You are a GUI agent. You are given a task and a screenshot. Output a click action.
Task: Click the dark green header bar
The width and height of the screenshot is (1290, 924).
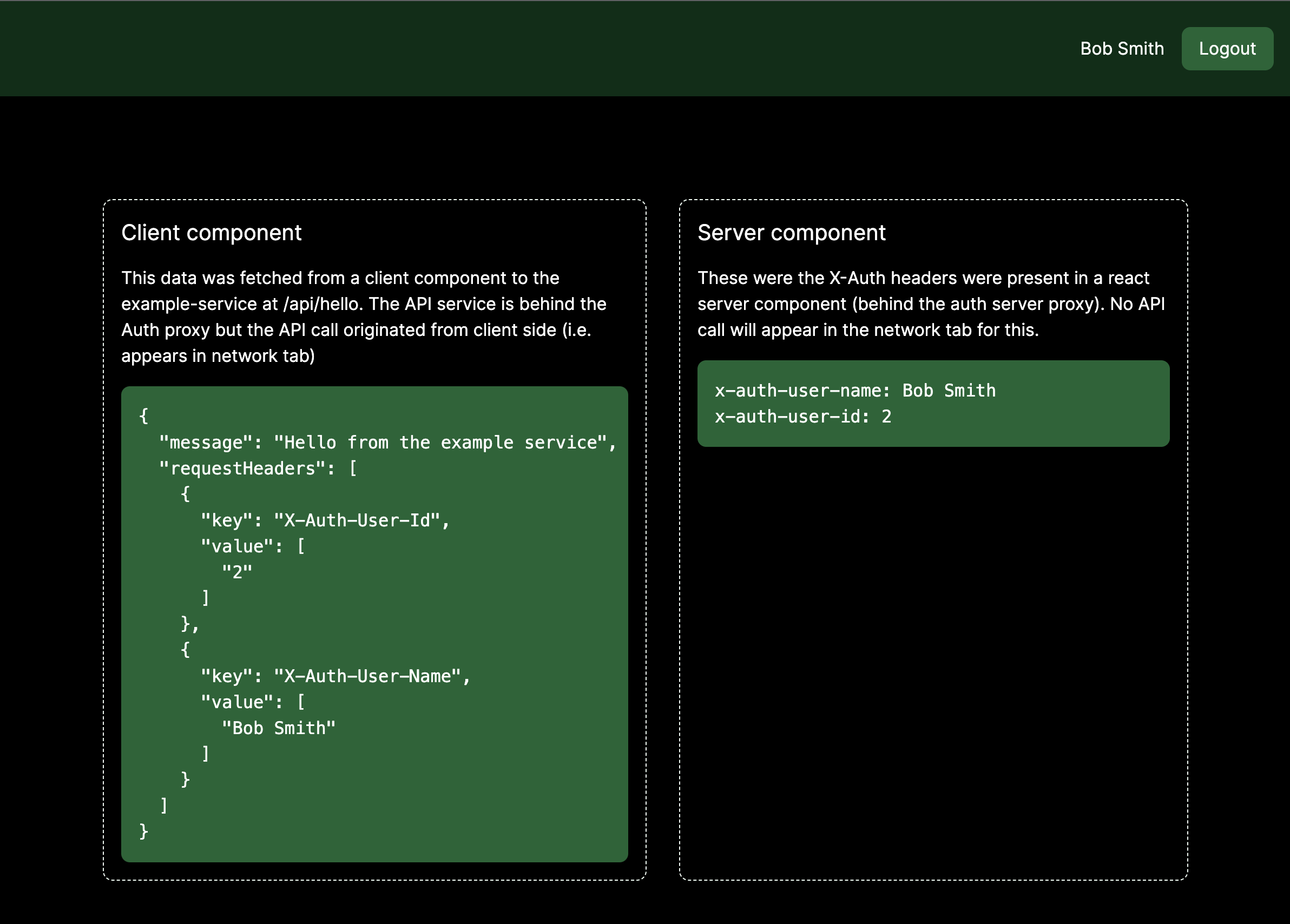coord(512,49)
